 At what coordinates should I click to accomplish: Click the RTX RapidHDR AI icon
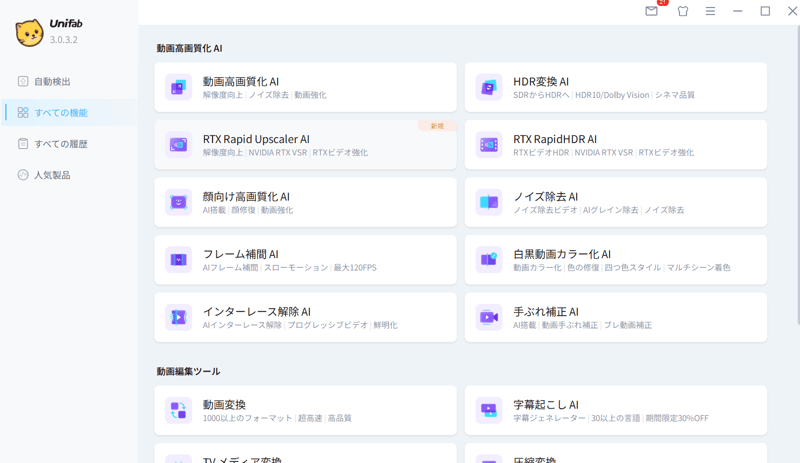pos(489,145)
